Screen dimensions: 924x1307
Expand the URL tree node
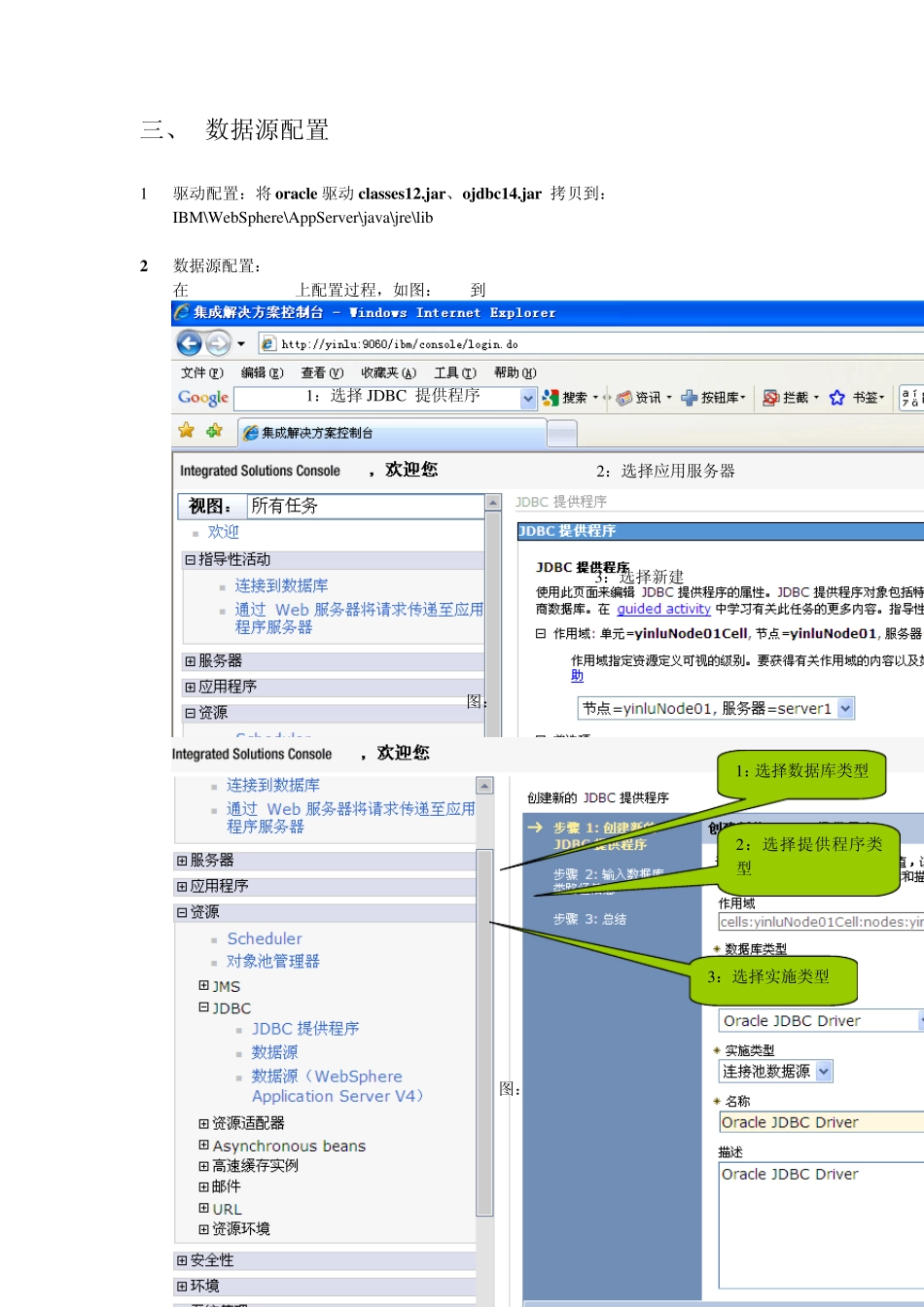click(x=203, y=1208)
